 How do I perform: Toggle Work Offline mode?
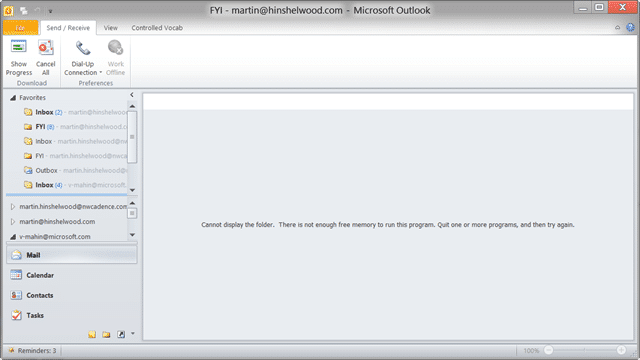116,58
